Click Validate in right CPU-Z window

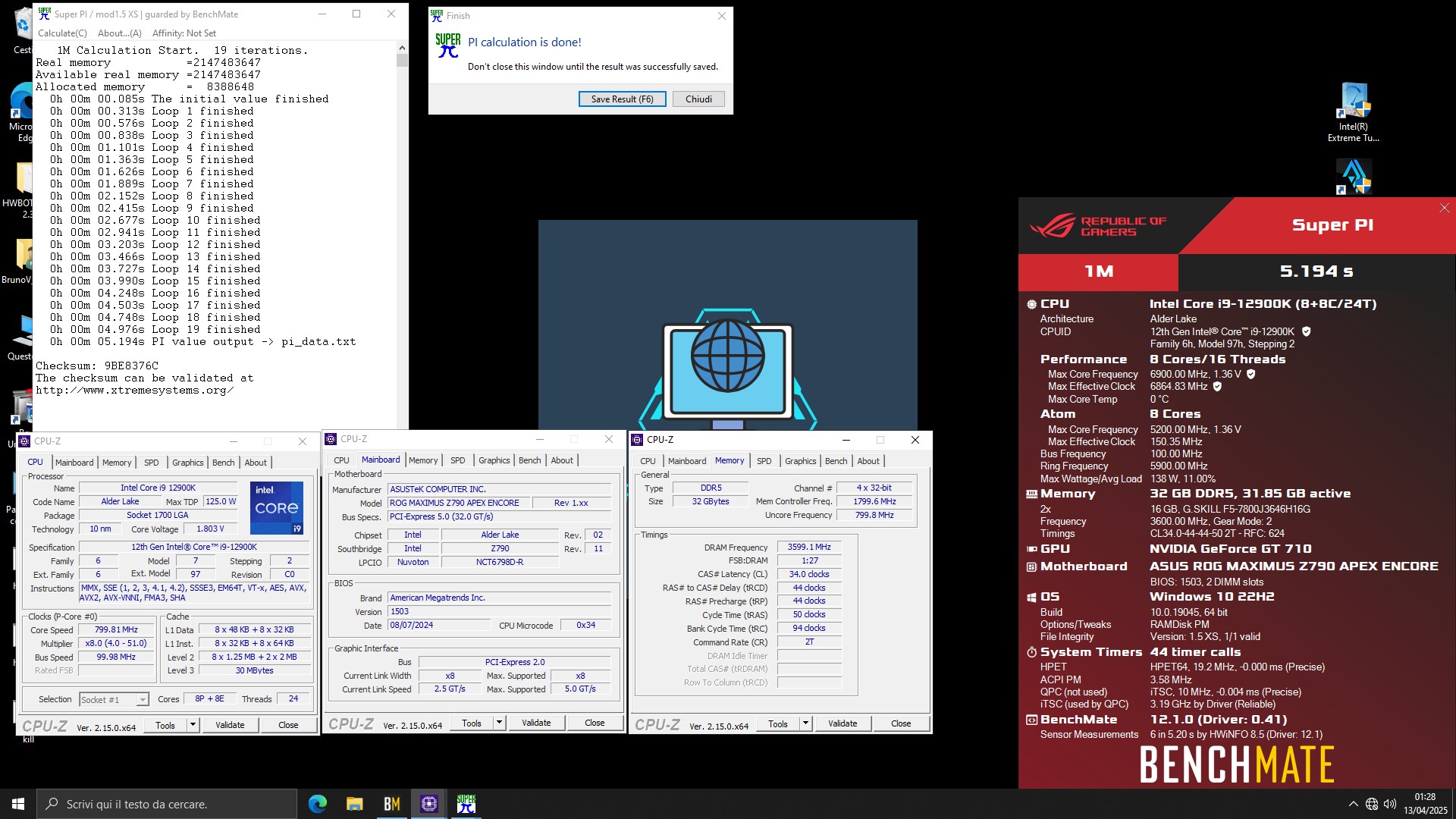pyautogui.click(x=843, y=723)
